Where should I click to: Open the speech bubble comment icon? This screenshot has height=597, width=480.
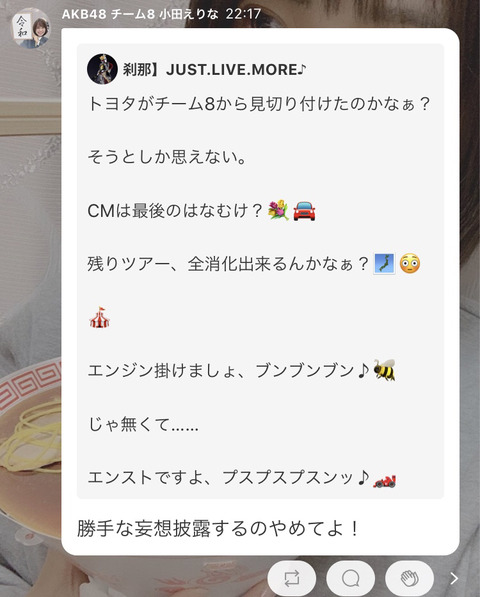[x=351, y=578]
